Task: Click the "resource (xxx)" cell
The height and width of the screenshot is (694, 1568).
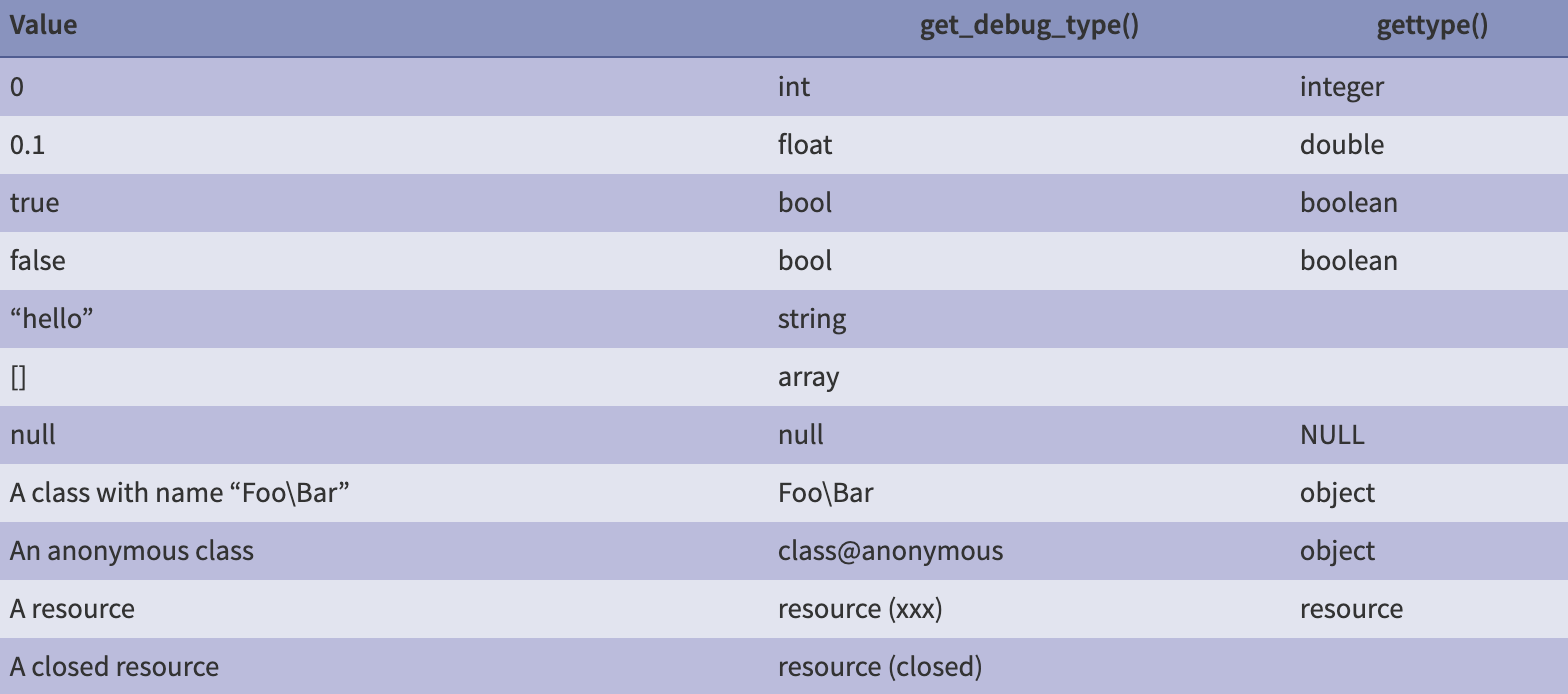Action: coord(860,609)
